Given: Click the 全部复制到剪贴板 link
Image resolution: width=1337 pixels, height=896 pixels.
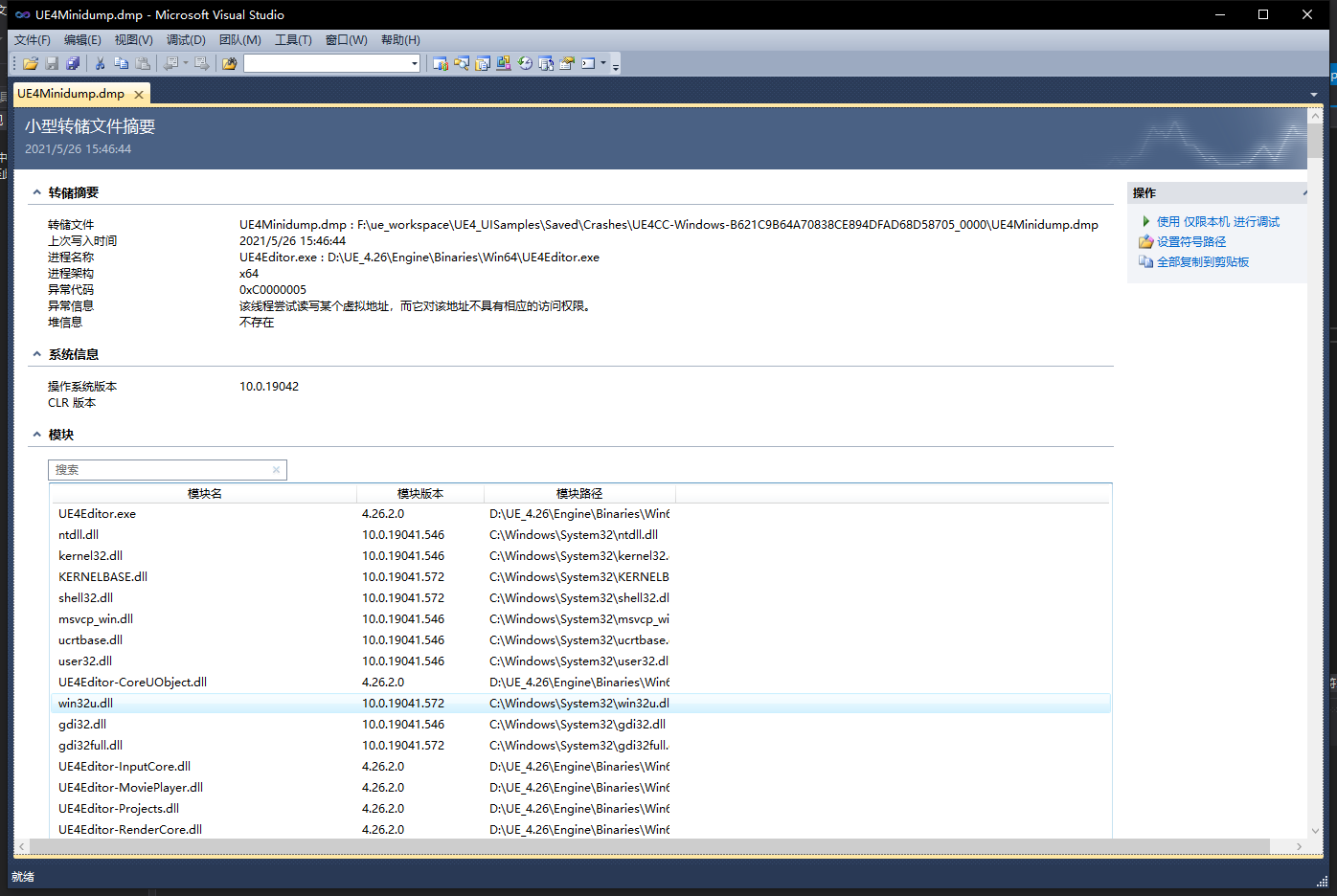Looking at the screenshot, I should 1202,261.
